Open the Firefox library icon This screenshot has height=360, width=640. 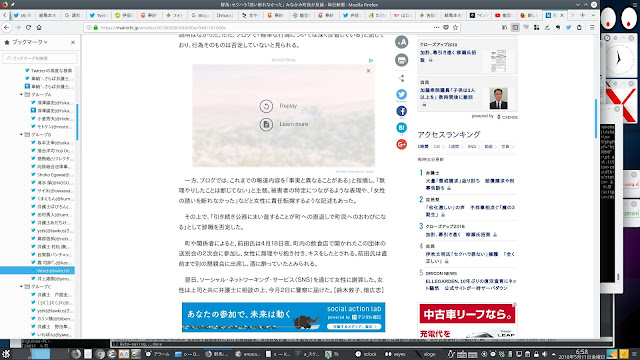505,27
